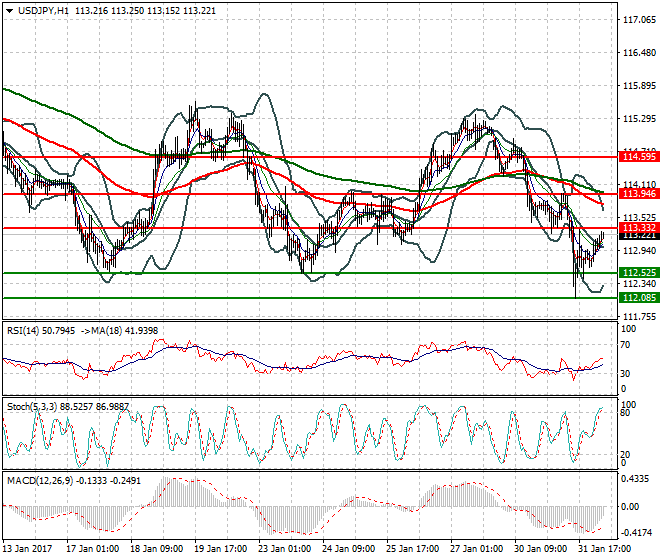Select the 112.085 green support price label

pyautogui.click(x=639, y=298)
